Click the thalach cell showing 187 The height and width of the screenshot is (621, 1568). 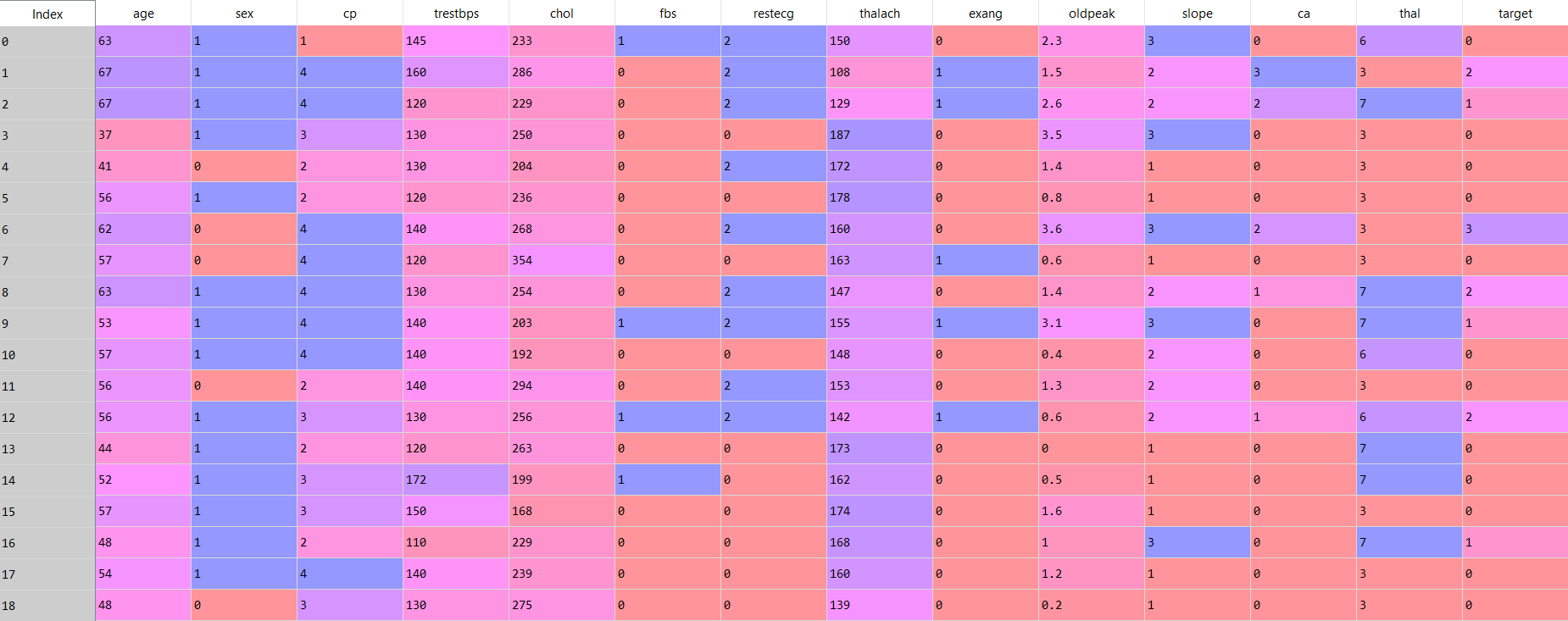coord(879,135)
